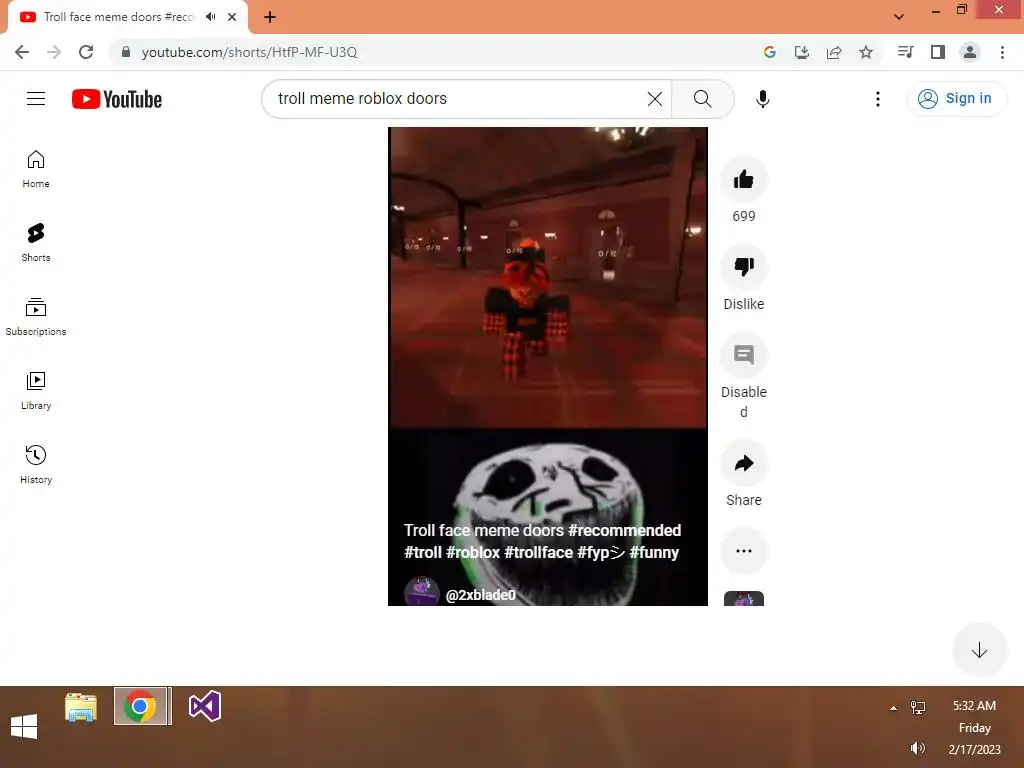Screen dimensions: 1024x768
Task: Bookmark this page with the star
Action: [866, 52]
